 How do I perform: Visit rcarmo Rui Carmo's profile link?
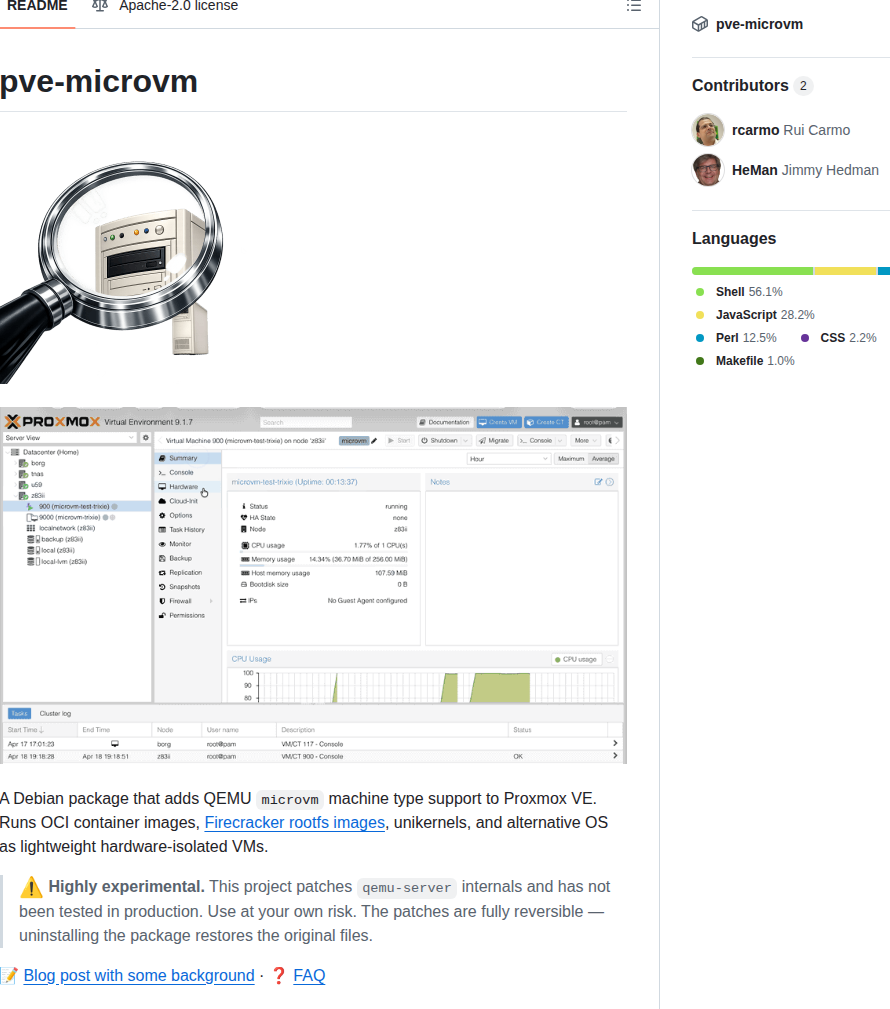791,130
